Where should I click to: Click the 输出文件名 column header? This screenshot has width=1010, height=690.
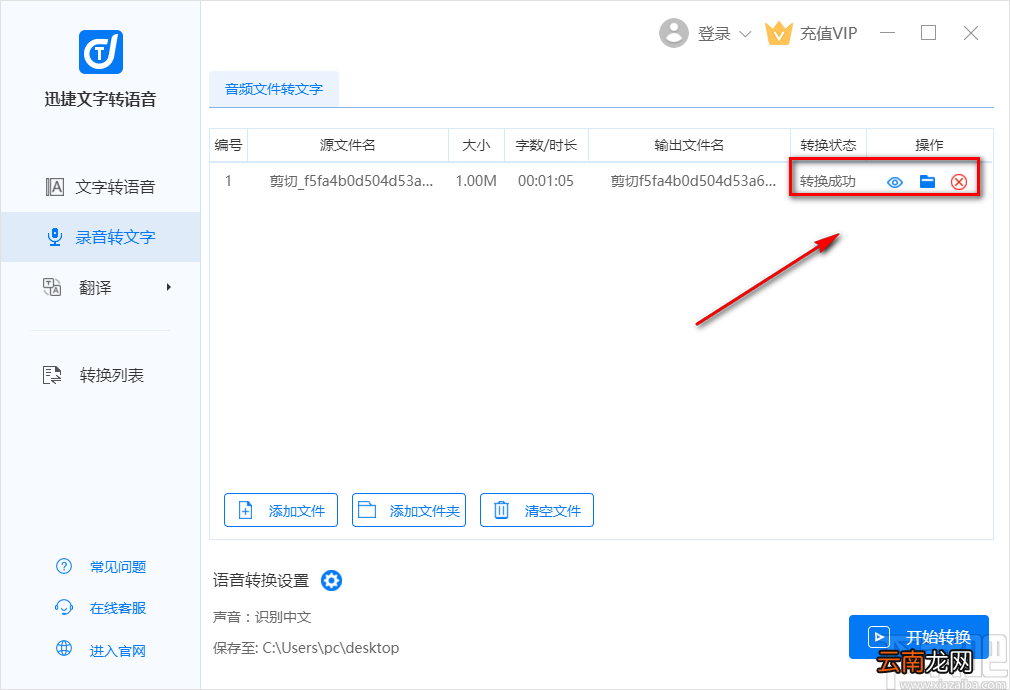click(689, 145)
